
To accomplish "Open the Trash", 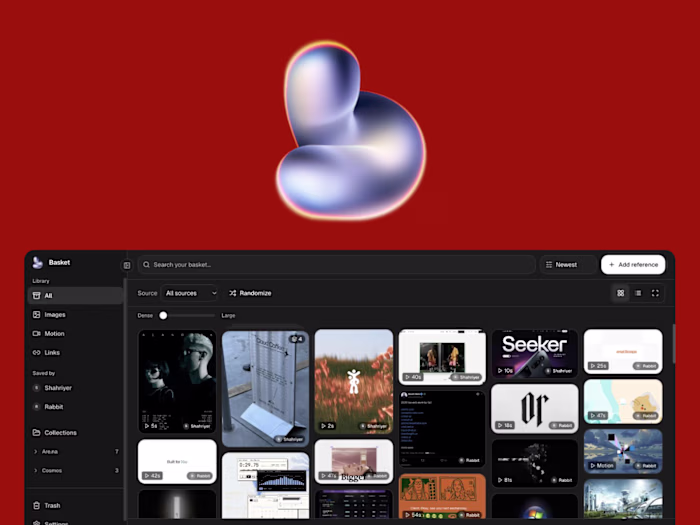I will 75,505.
